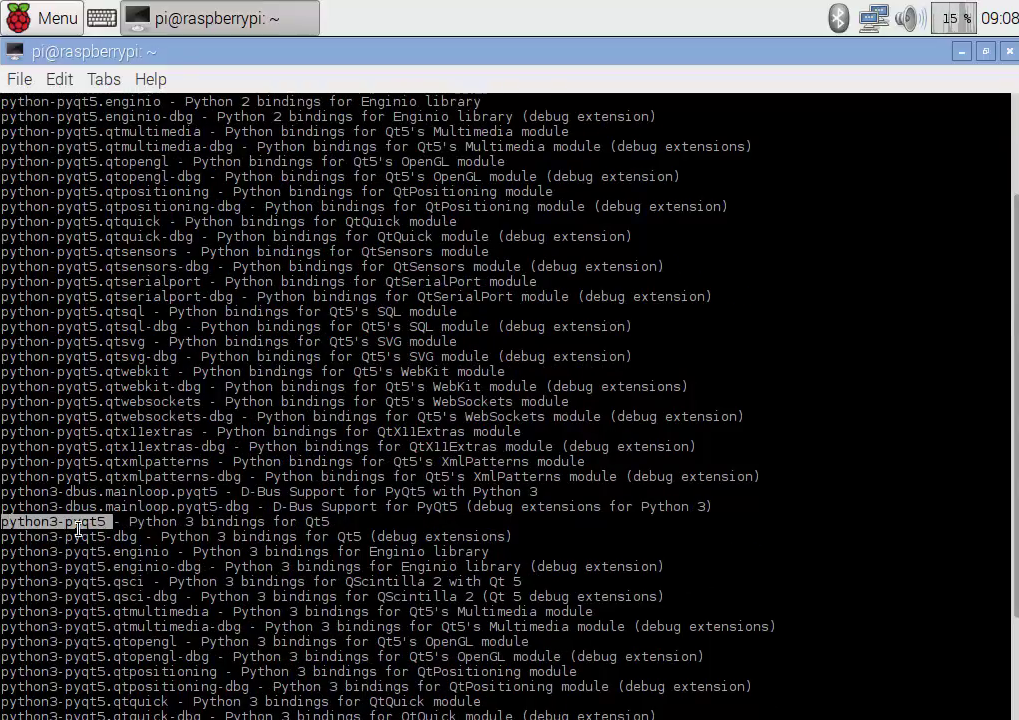Open the Tabs menu in LXTerminal

pyautogui.click(x=103, y=79)
